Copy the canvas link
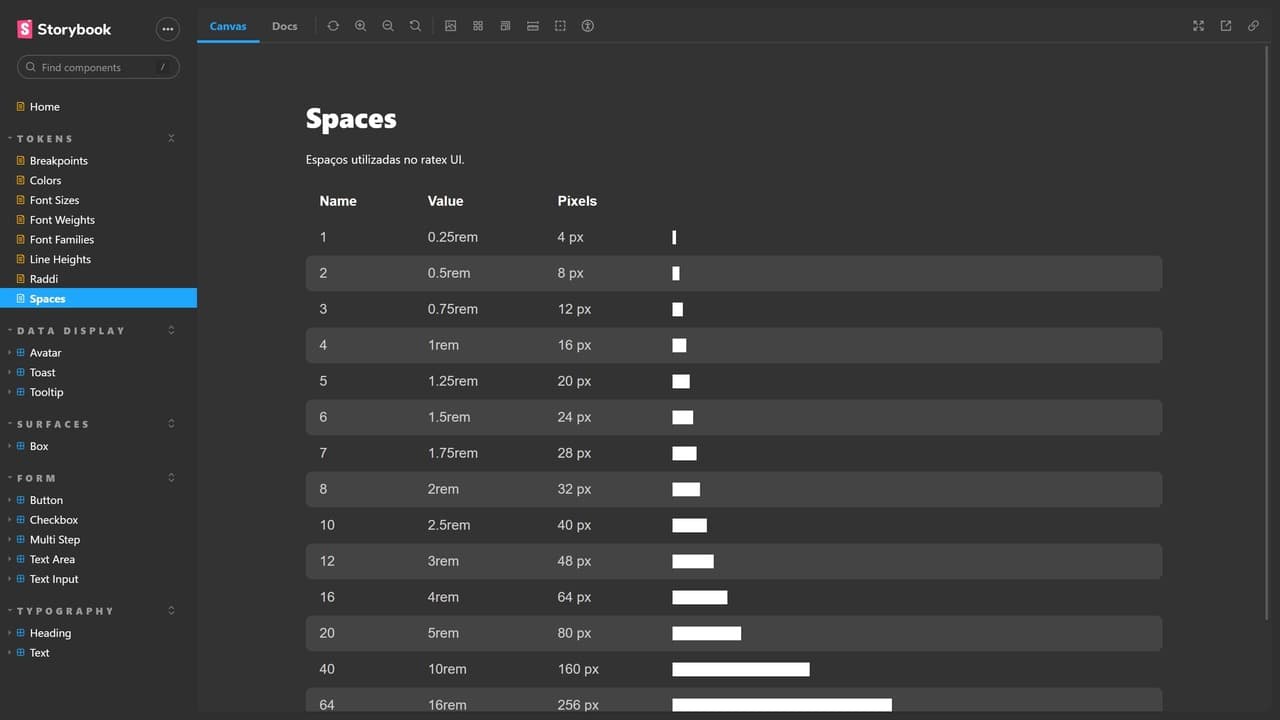 pos(1253,26)
